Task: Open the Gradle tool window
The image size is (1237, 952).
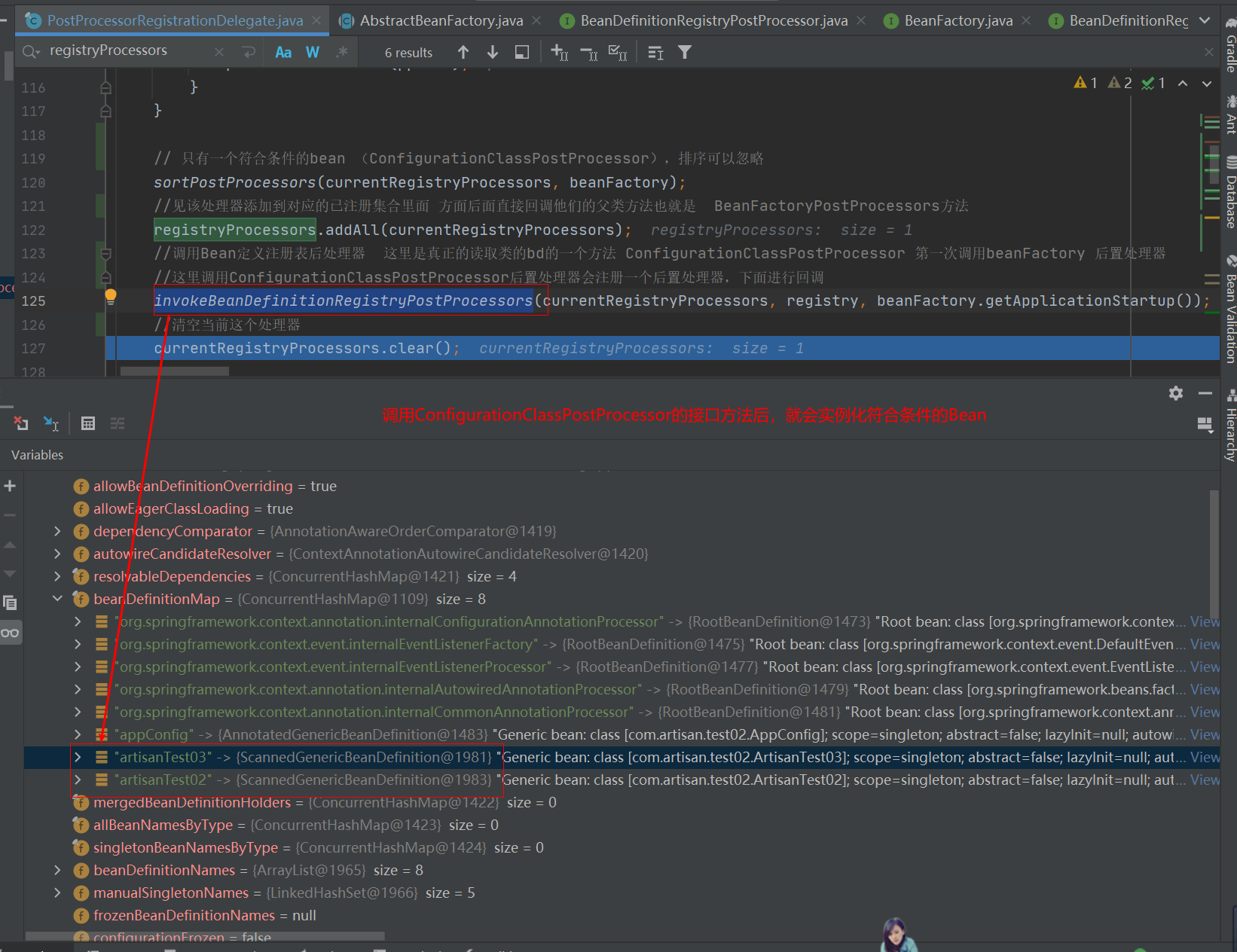Action: coord(1230,44)
